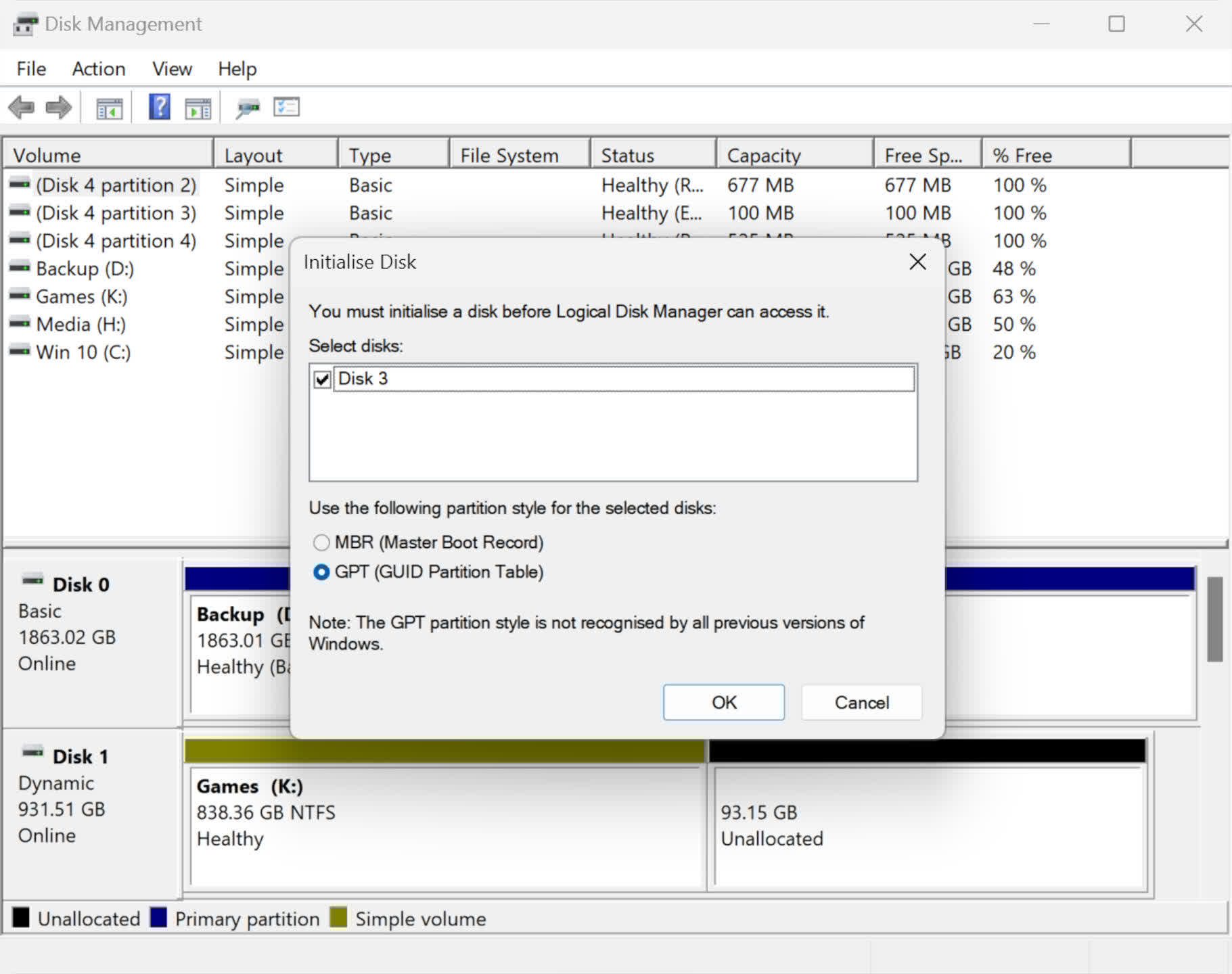Sort by the Layout column header
Viewport: 1232px width, 974px height.
(x=275, y=155)
